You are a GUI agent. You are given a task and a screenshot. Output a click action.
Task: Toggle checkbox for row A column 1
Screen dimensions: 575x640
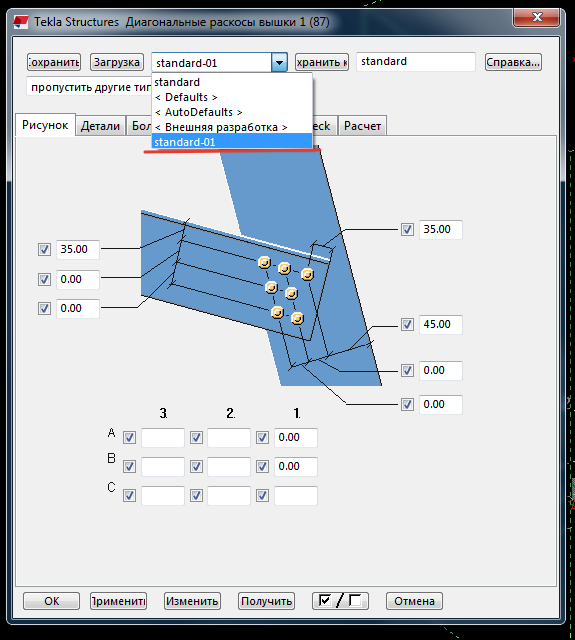262,438
